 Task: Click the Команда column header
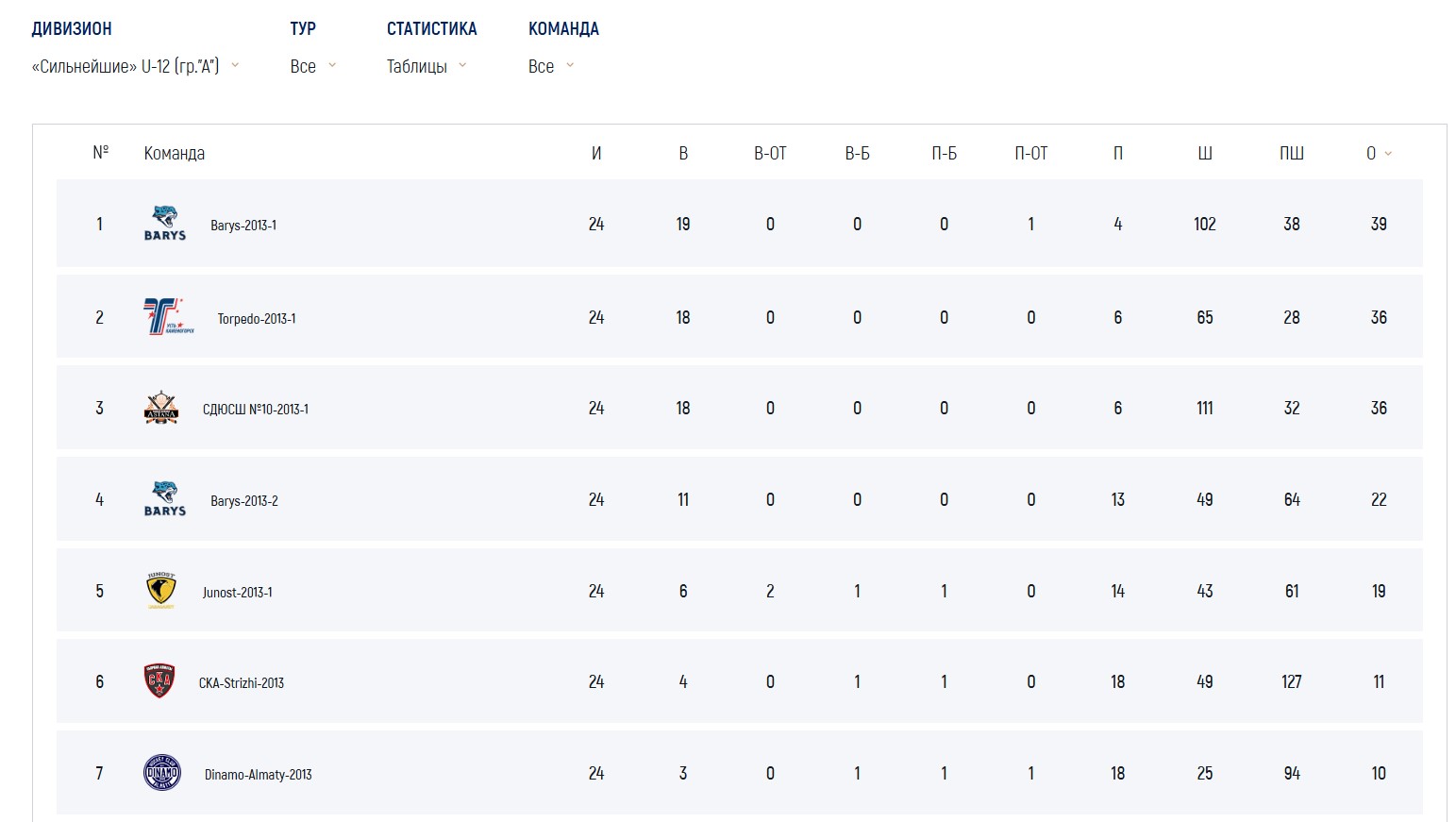click(x=175, y=153)
